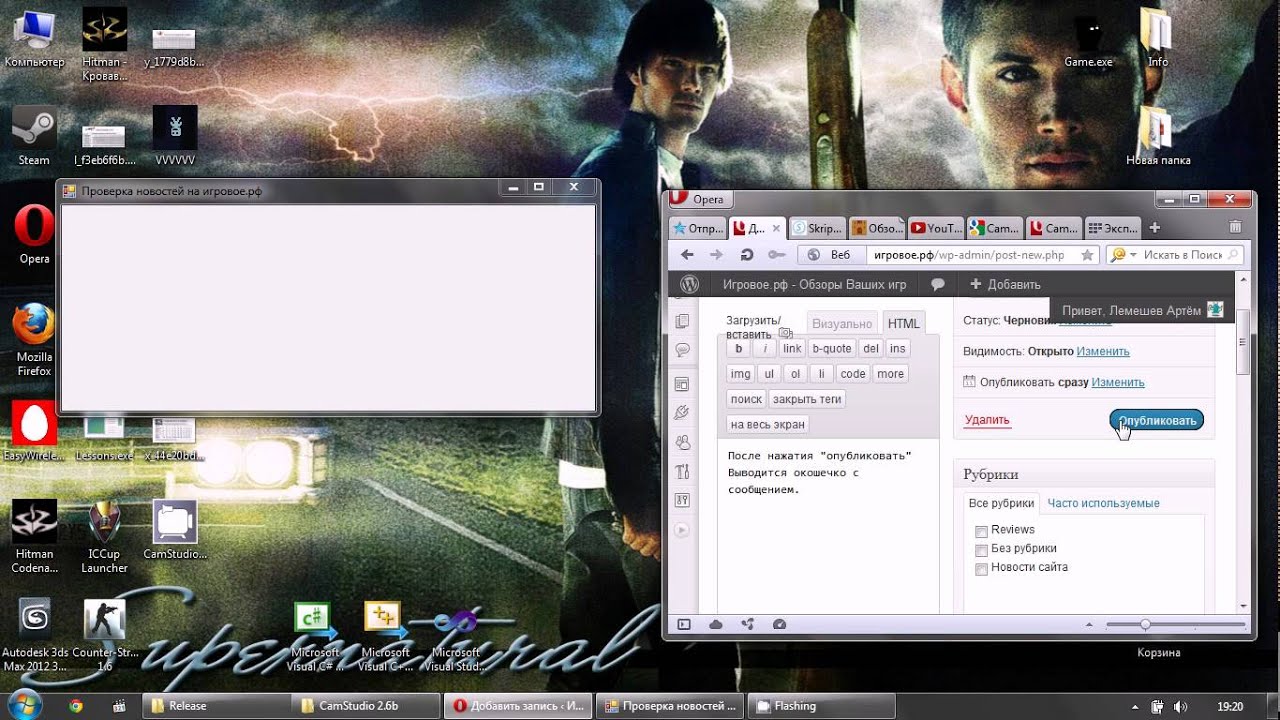Reload the page in Opera
Screen dimensions: 1280x720
(x=747, y=255)
